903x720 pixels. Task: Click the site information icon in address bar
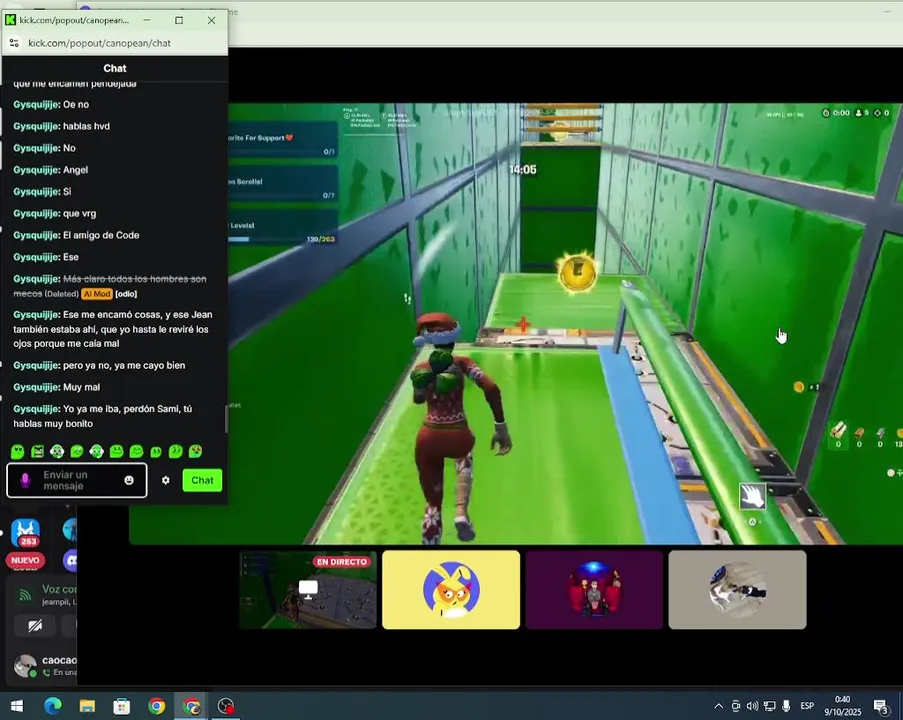14,43
